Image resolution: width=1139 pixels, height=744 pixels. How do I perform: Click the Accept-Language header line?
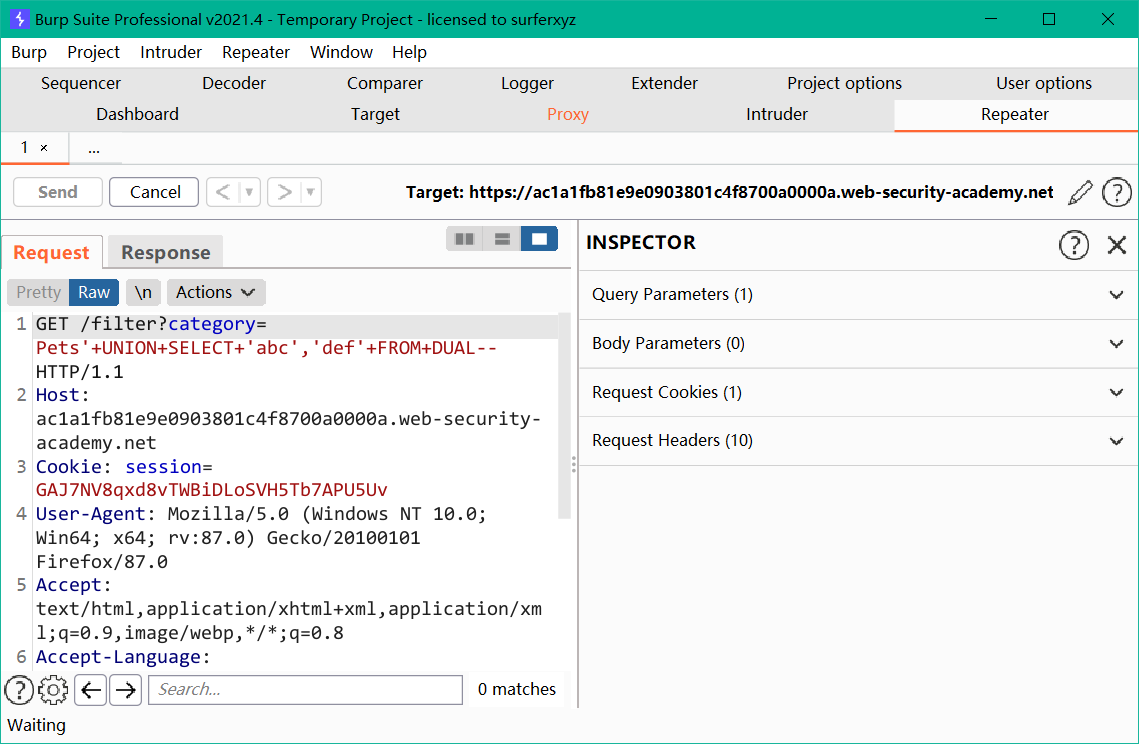[123, 658]
